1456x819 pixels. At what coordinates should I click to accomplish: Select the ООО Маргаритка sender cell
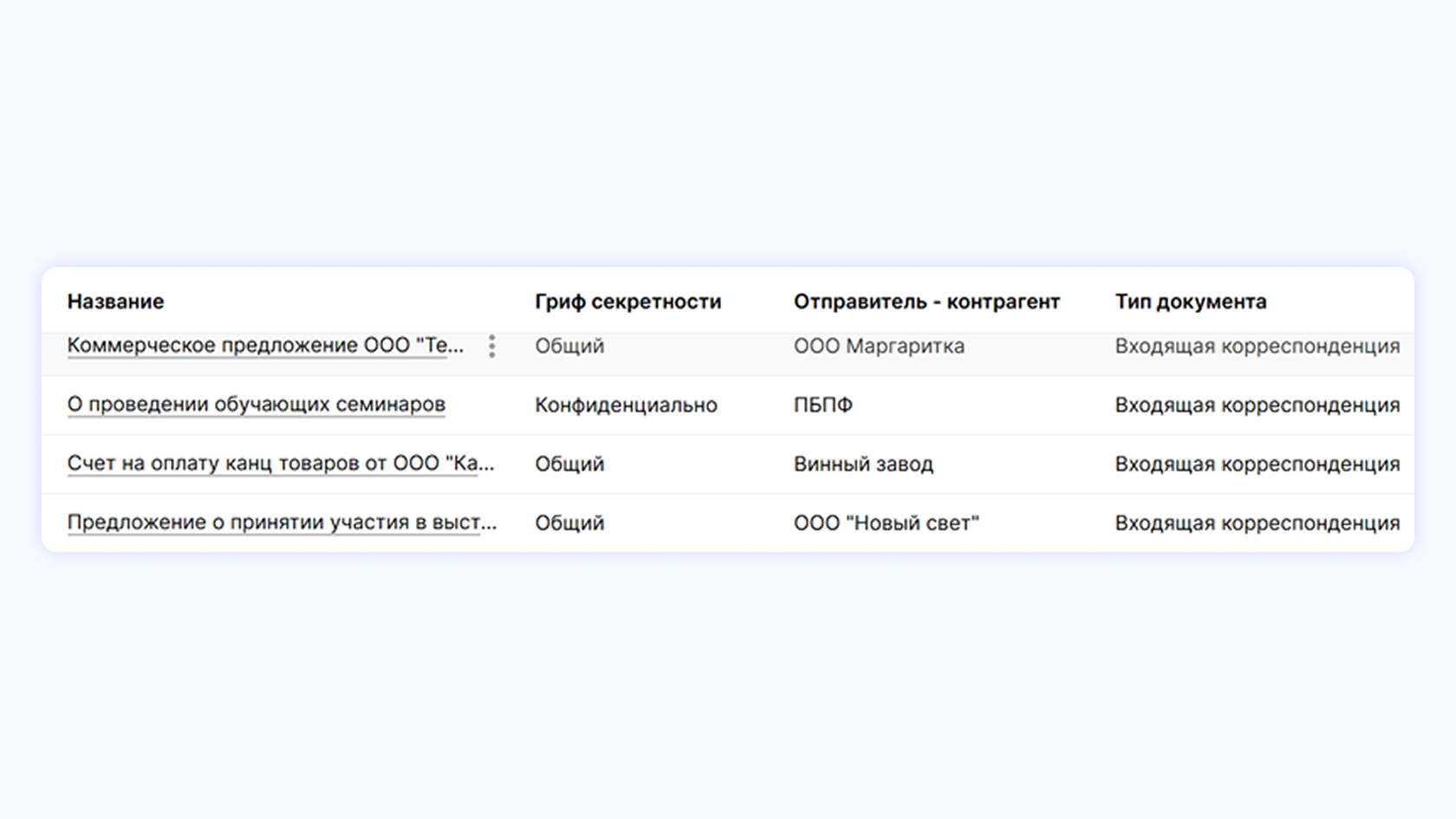click(879, 346)
